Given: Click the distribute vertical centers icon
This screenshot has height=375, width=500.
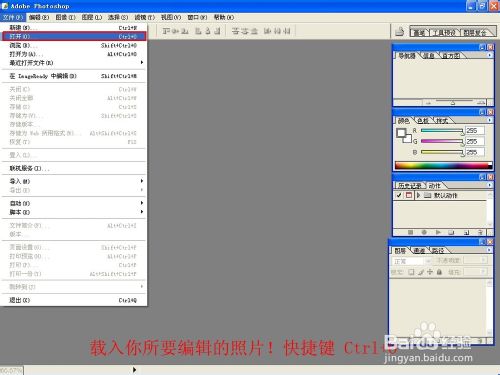Looking at the screenshot, I should pos(245,31).
